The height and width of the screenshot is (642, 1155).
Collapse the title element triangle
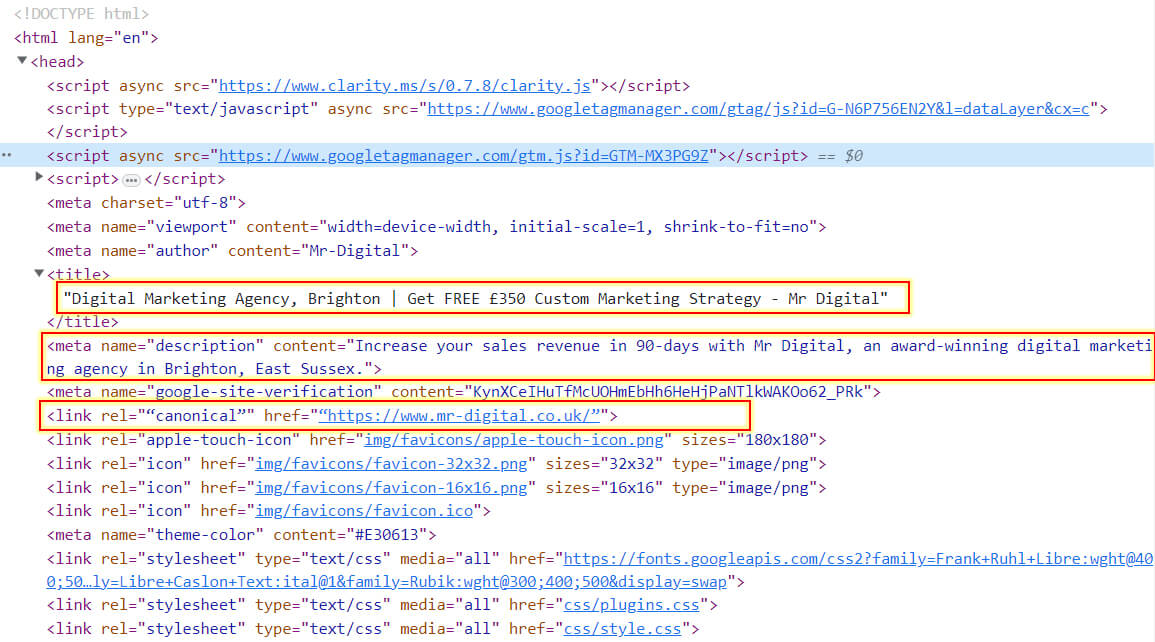coord(39,273)
